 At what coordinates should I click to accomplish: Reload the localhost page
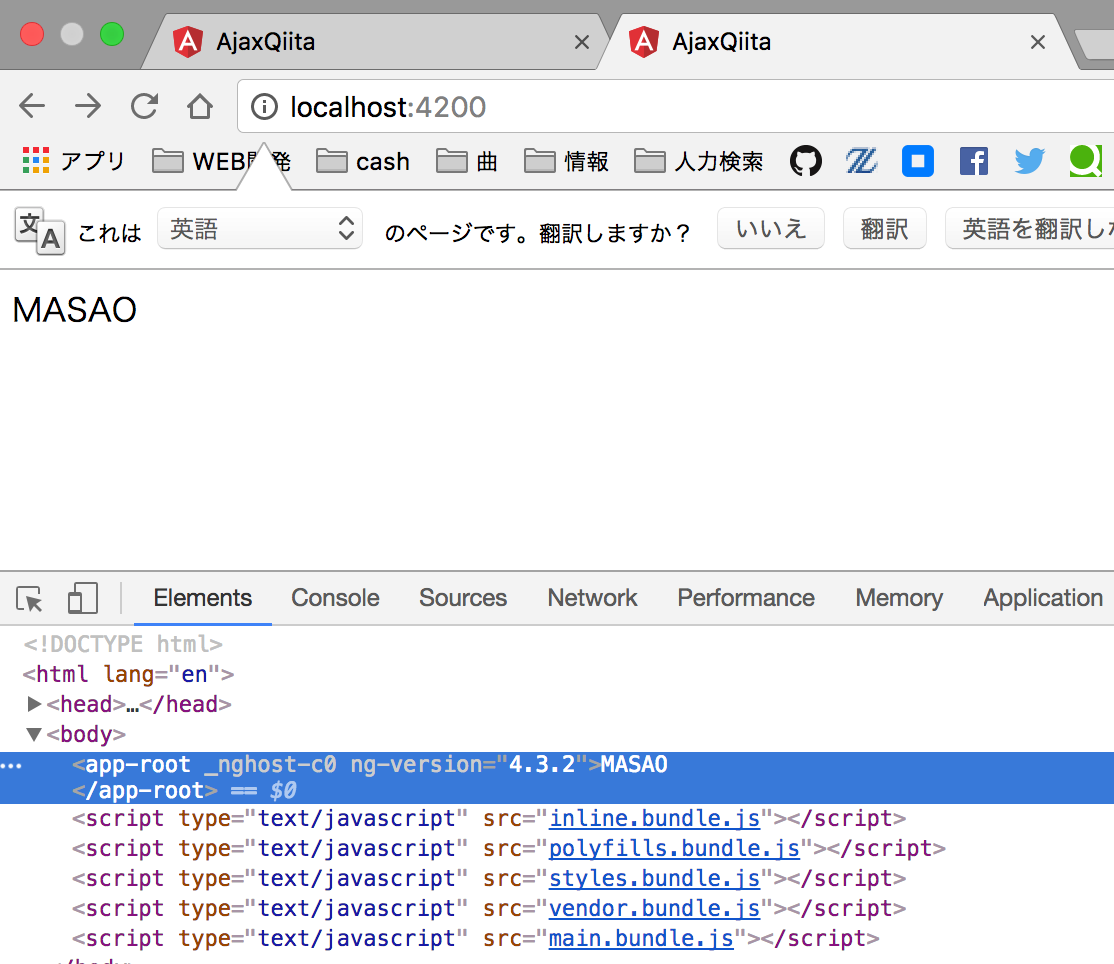coord(144,107)
